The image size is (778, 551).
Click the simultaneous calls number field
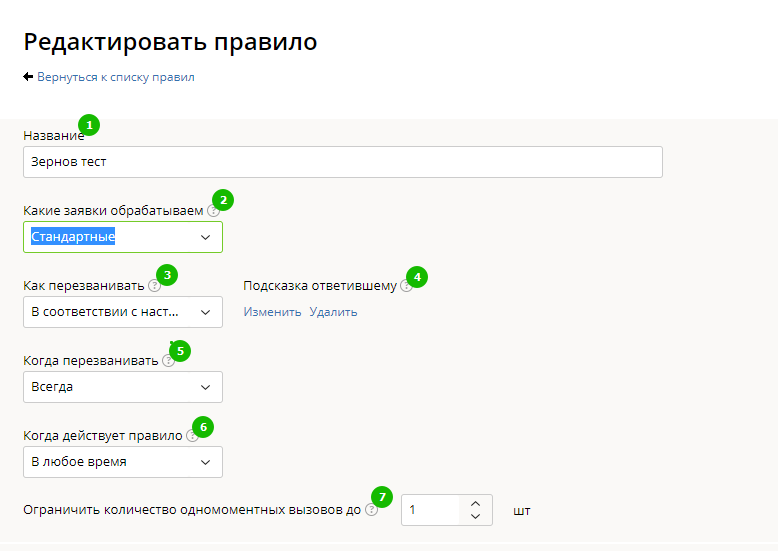pos(430,510)
